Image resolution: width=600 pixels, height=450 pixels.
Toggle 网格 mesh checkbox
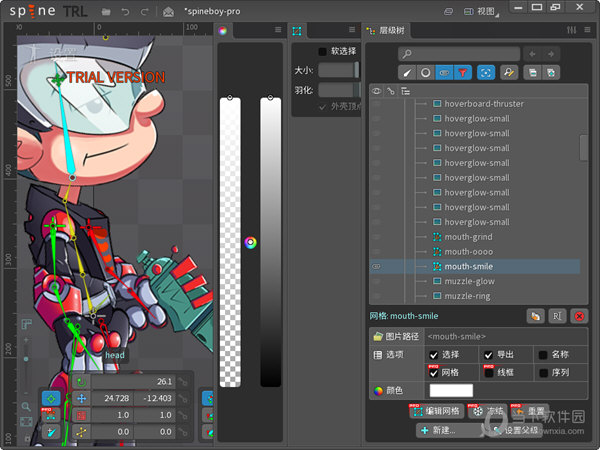tap(434, 373)
